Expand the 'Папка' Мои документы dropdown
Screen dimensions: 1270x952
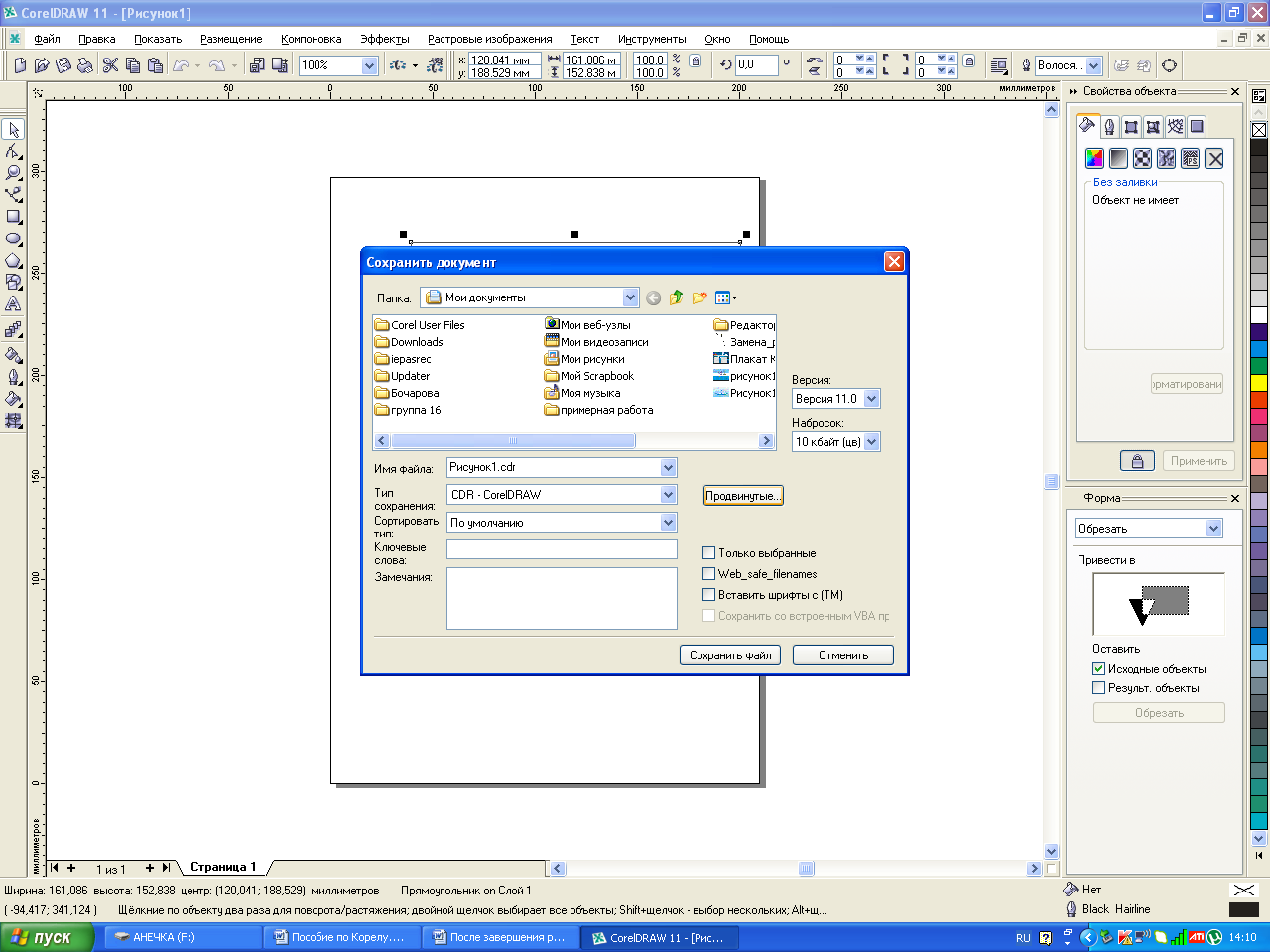click(630, 297)
